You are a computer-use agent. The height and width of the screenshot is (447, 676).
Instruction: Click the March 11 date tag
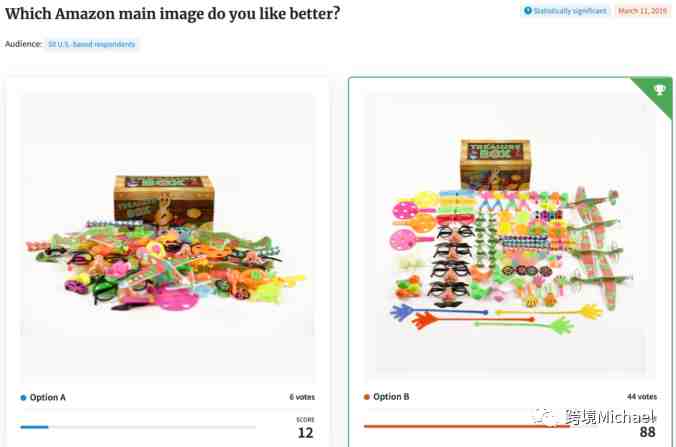tap(642, 11)
